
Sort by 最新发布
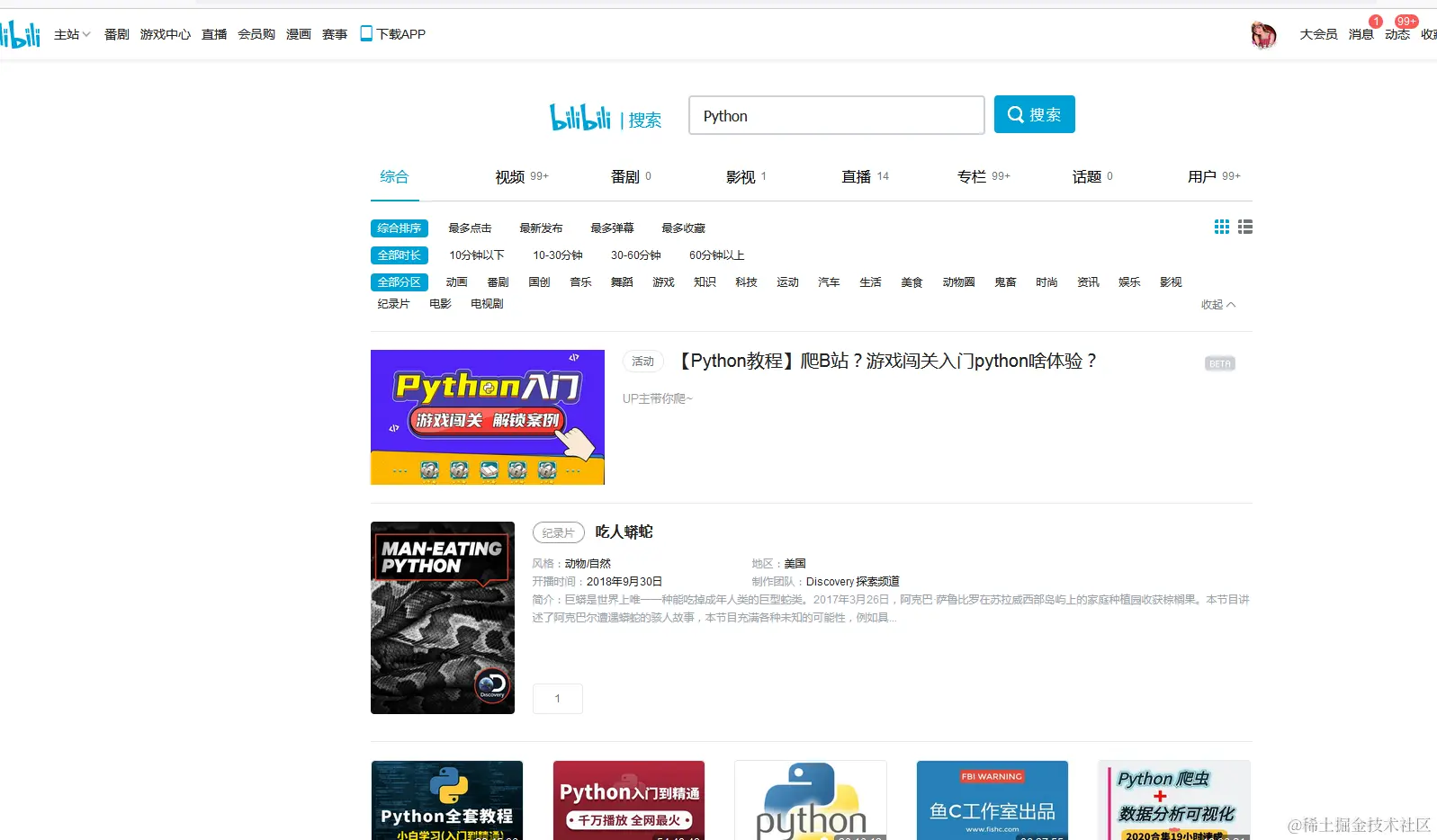click(541, 228)
